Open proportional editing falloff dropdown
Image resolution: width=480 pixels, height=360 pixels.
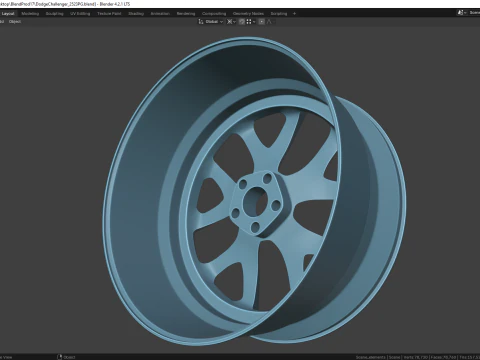tap(271, 22)
